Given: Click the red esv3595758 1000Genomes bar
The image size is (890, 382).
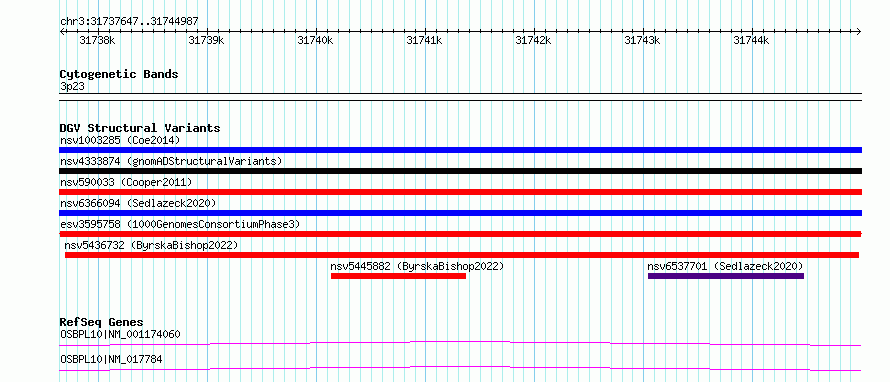Looking at the screenshot, I should coord(460,234).
